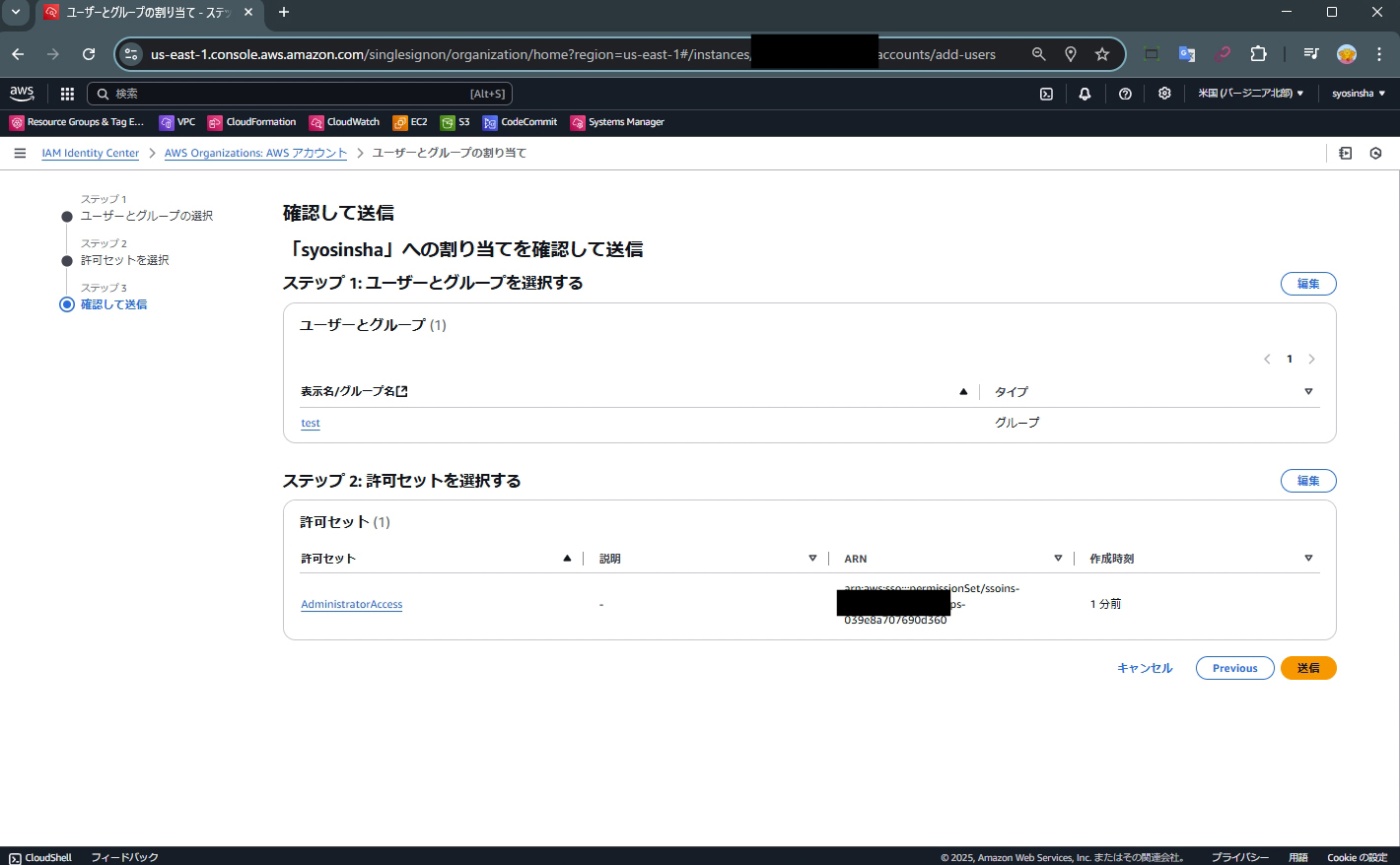
Task: Open the location permission icon in address bar
Action: (x=1070, y=54)
